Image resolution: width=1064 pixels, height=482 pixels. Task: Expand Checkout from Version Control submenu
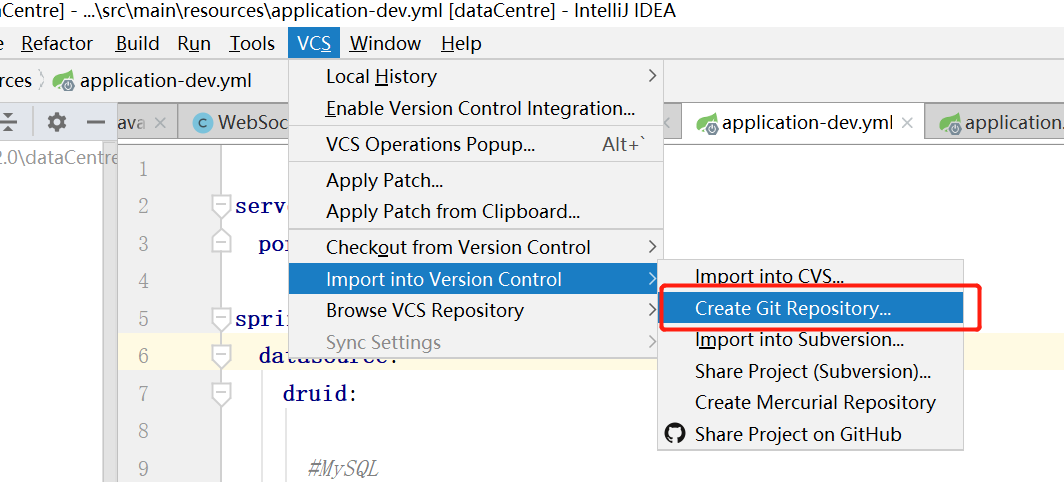coord(476,247)
